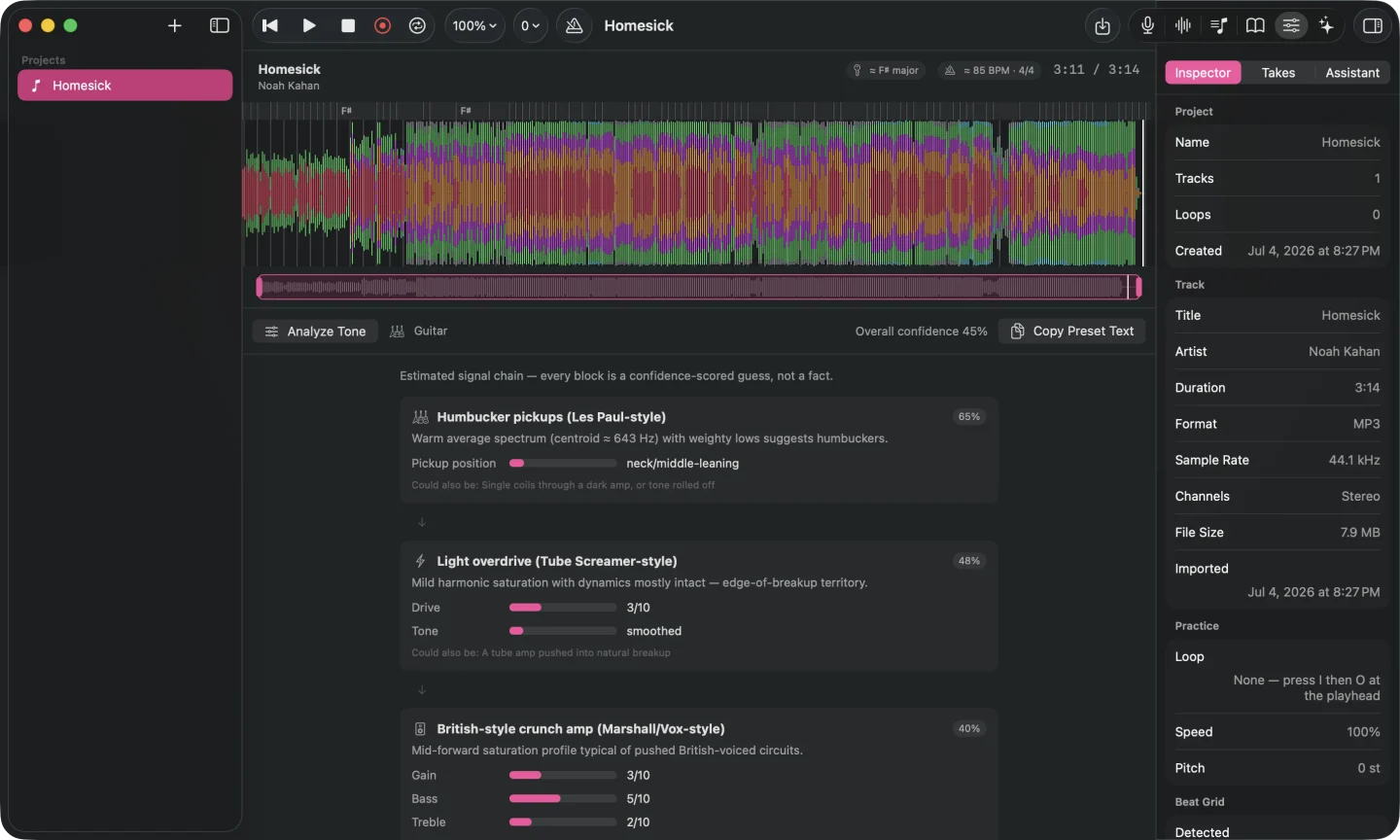
Task: Click the Format MP3 value
Action: click(x=1367, y=424)
